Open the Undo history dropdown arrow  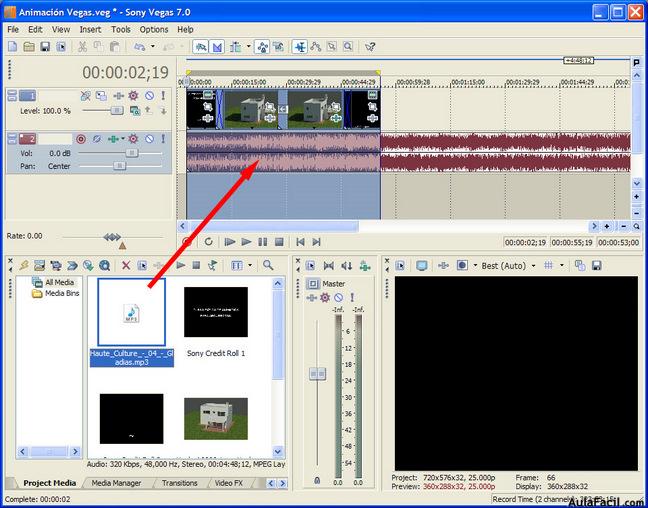point(152,47)
